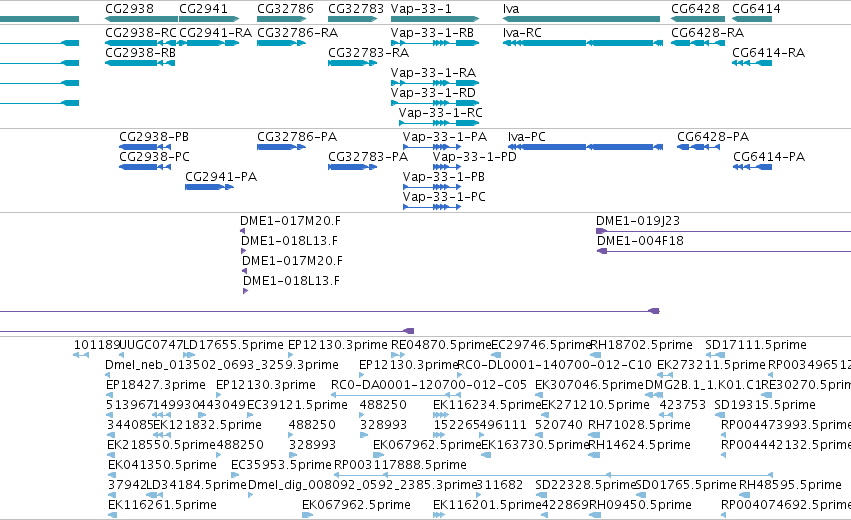The height and width of the screenshot is (520, 851).
Task: Click transcript Vap-33-1-RC label
Action: coord(440,113)
